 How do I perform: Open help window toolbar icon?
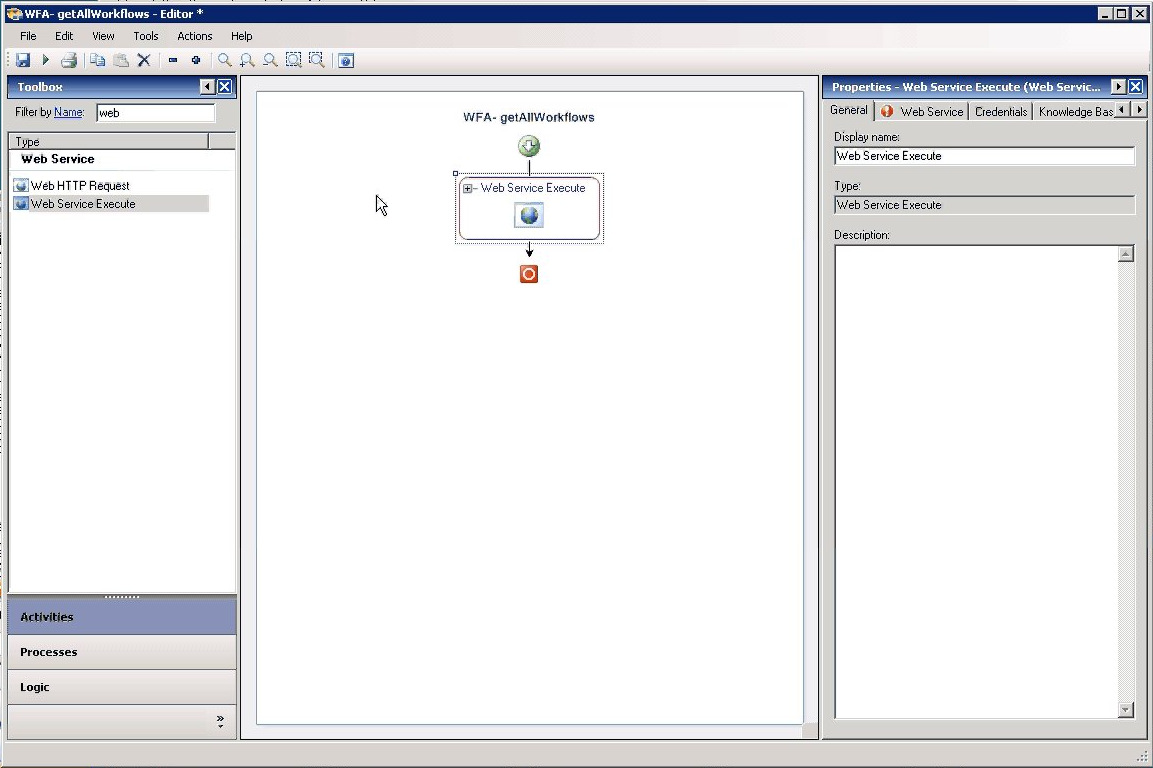(x=346, y=60)
